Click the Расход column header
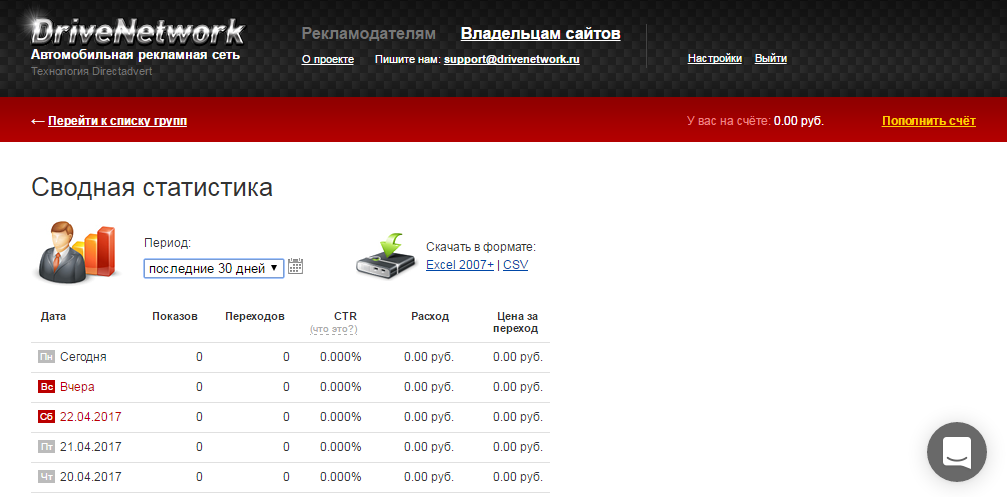Image resolution: width=1007 pixels, height=497 pixels. pyautogui.click(x=430, y=317)
